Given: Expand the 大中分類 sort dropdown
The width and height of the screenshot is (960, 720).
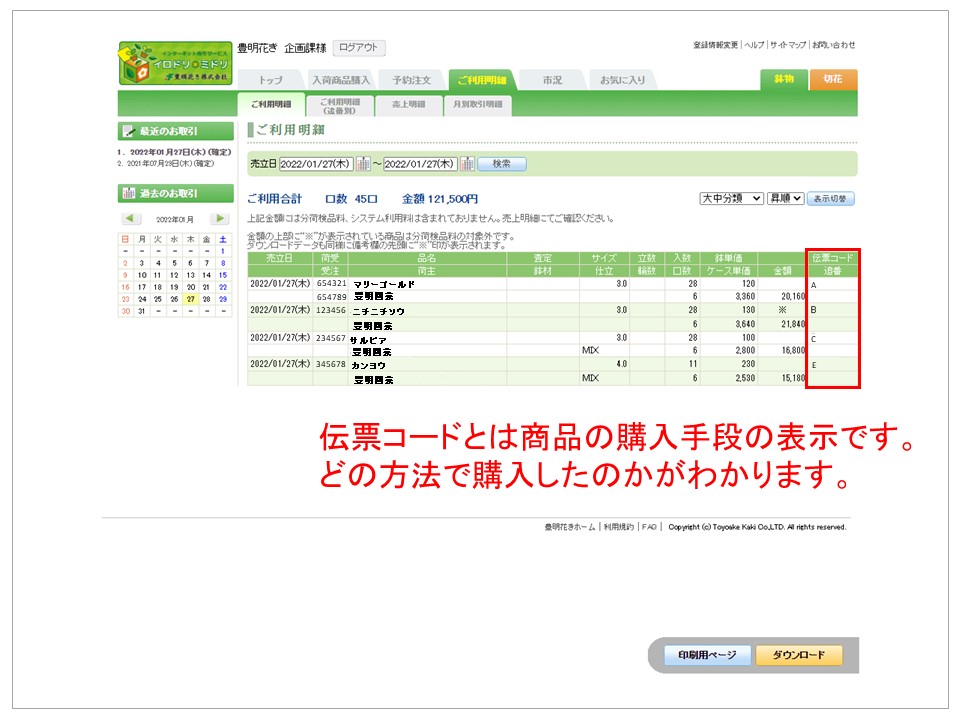Looking at the screenshot, I should pyautogui.click(x=731, y=199).
